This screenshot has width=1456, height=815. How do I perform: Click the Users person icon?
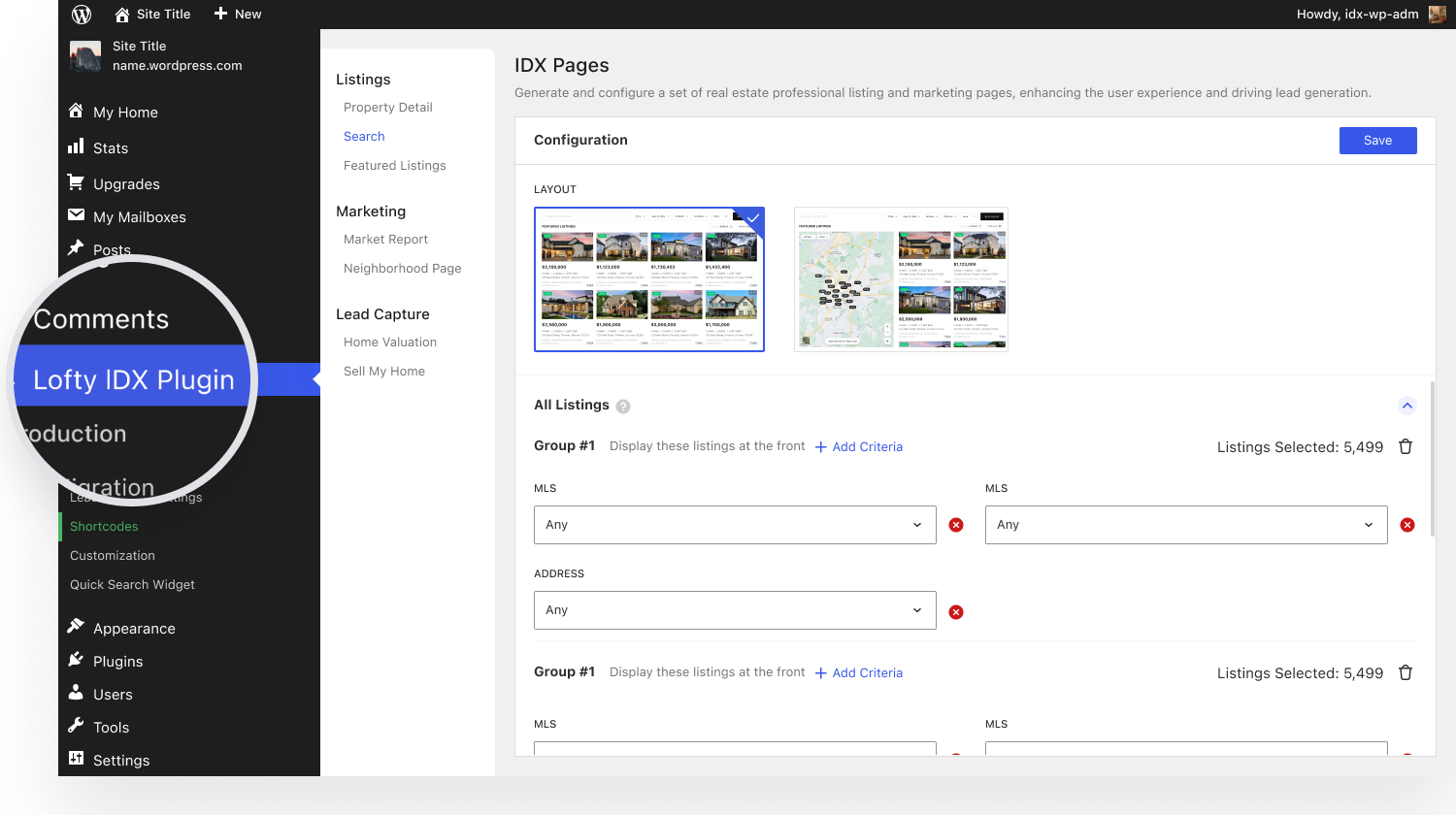(x=76, y=693)
